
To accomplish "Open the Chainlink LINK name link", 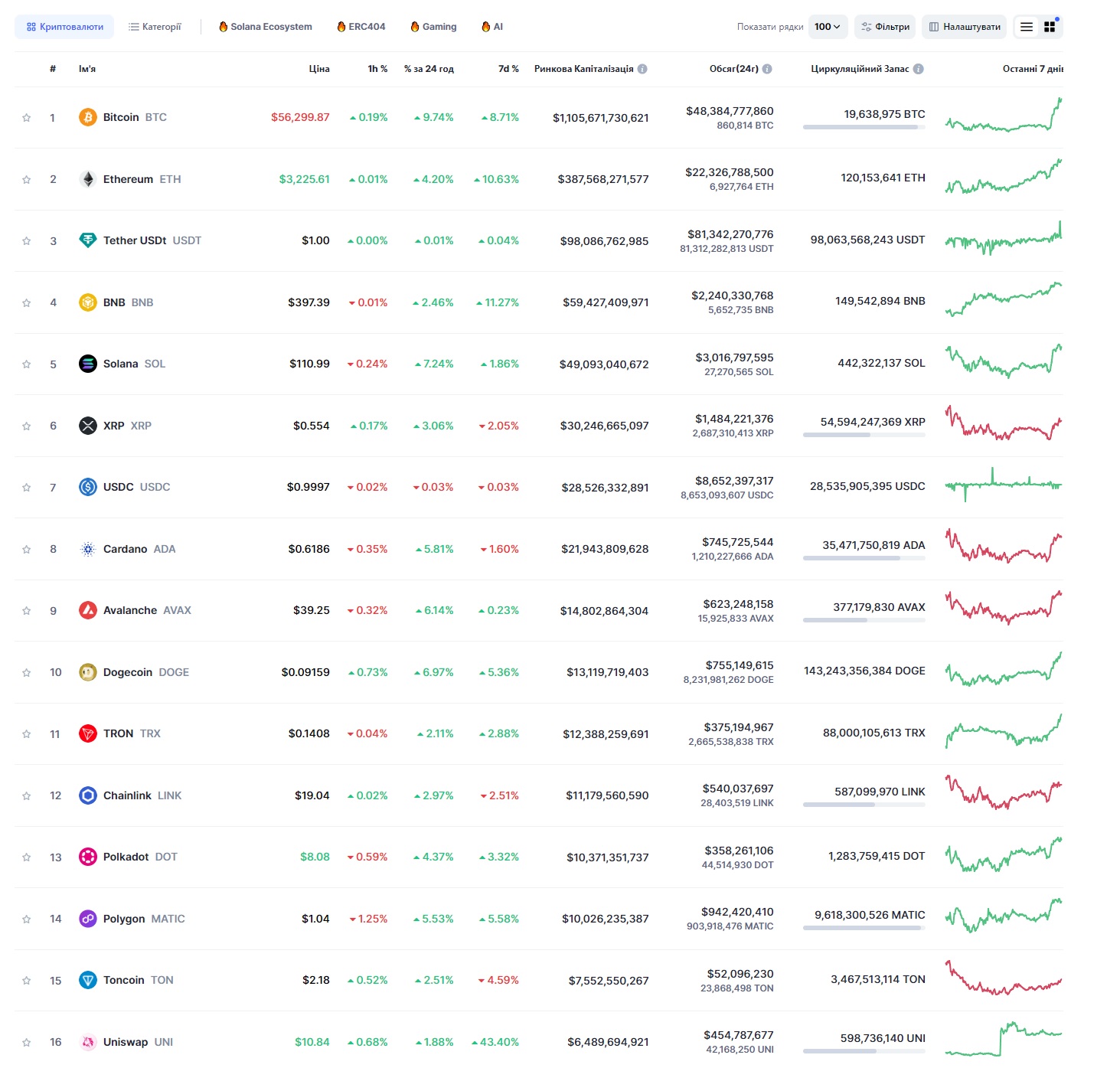I will [x=142, y=795].
